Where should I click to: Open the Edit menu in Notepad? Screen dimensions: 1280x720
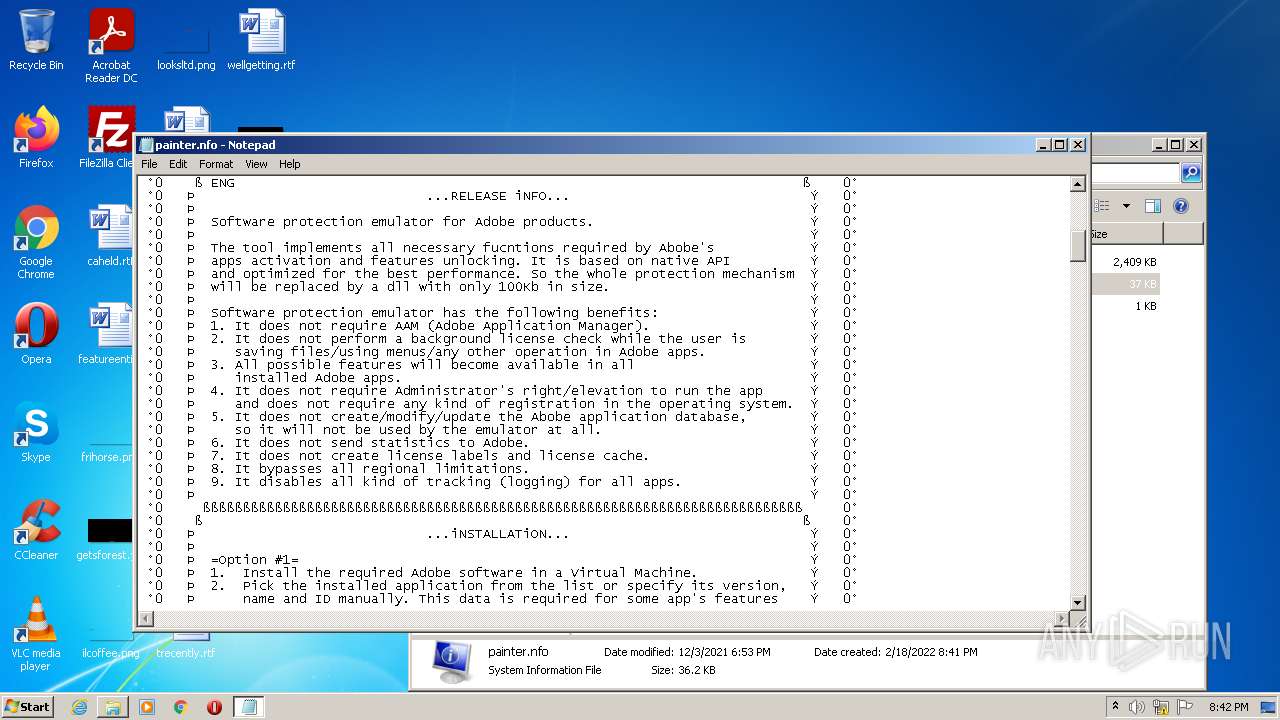point(178,164)
